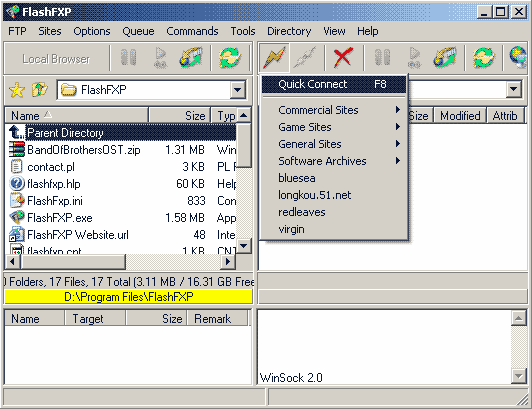
Task: Click the left pane pause transfer icon
Action: (129, 58)
